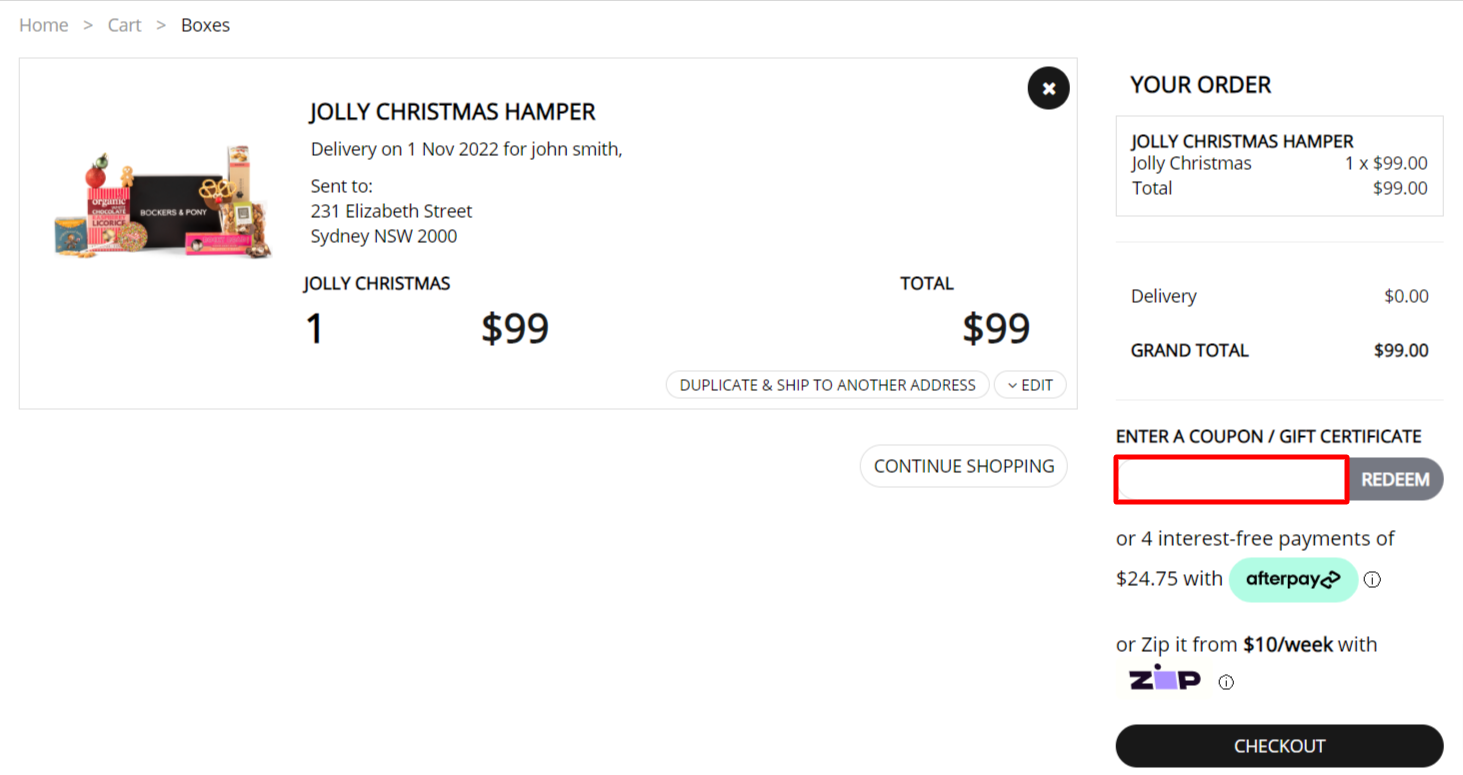Click the quantity 1 under Jolly Christmas
The image size is (1463, 775).
click(314, 329)
